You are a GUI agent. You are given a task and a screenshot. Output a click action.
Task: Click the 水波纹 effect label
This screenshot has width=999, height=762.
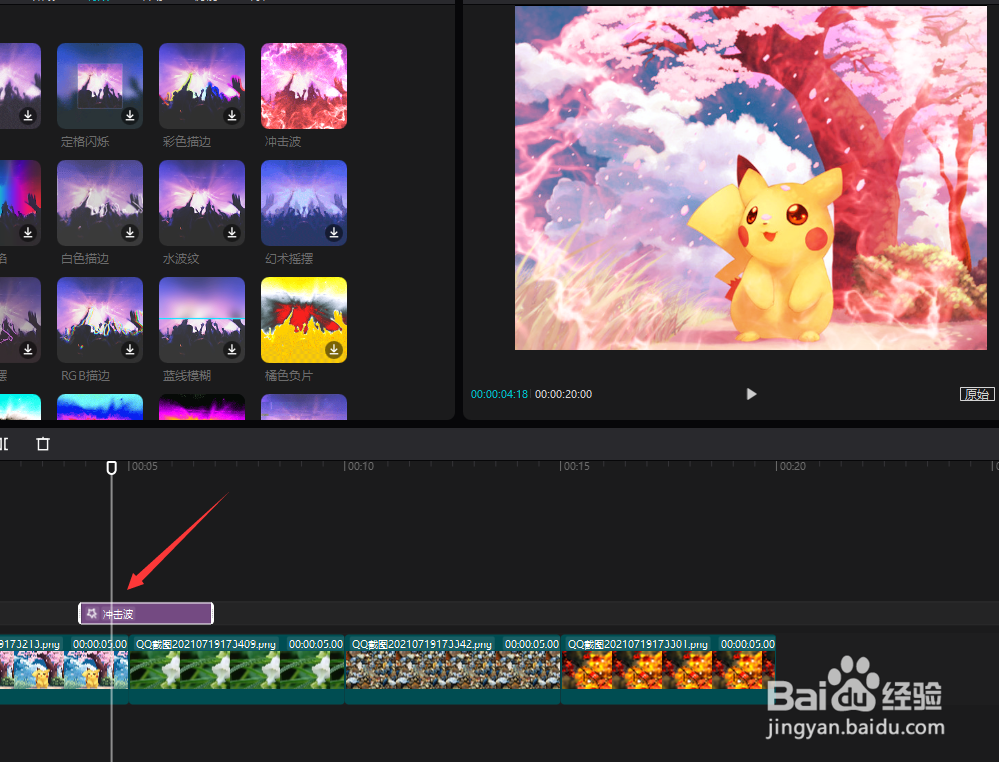tap(181, 259)
